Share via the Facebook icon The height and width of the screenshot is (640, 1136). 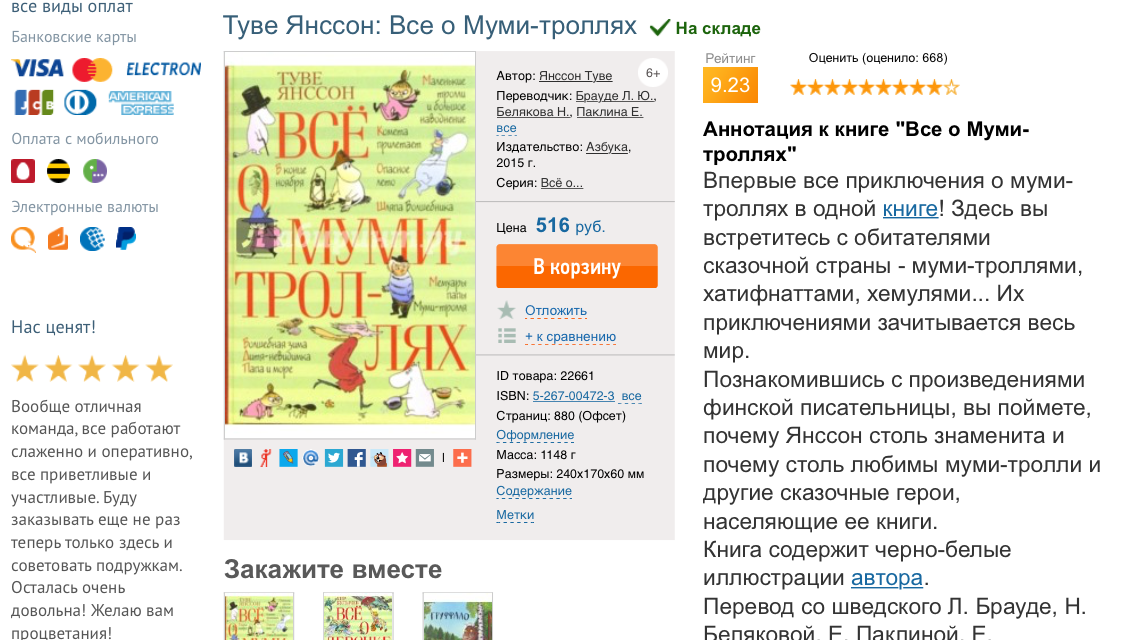coord(356,458)
